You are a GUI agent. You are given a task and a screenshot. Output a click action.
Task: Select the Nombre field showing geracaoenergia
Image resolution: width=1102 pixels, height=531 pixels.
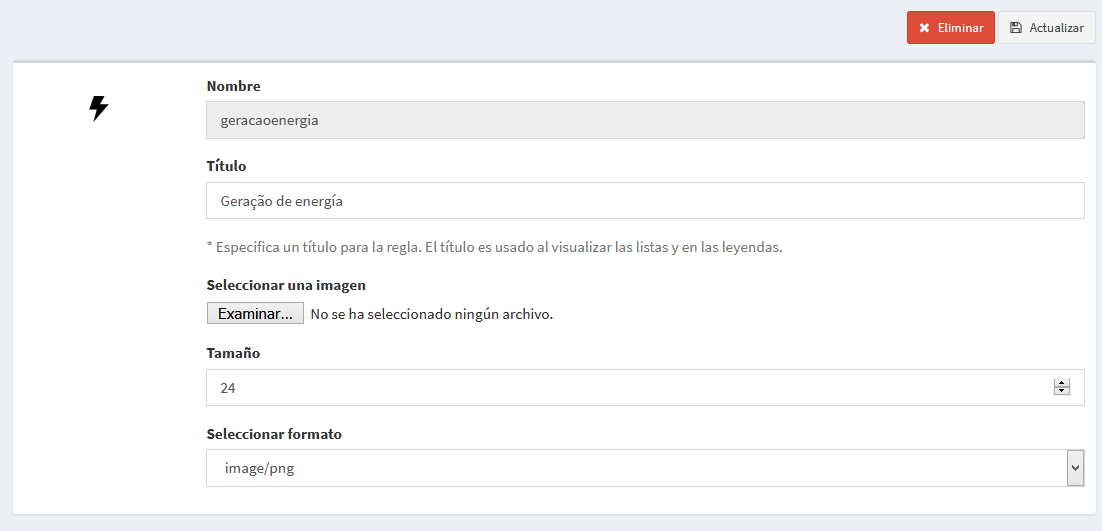click(x=645, y=120)
